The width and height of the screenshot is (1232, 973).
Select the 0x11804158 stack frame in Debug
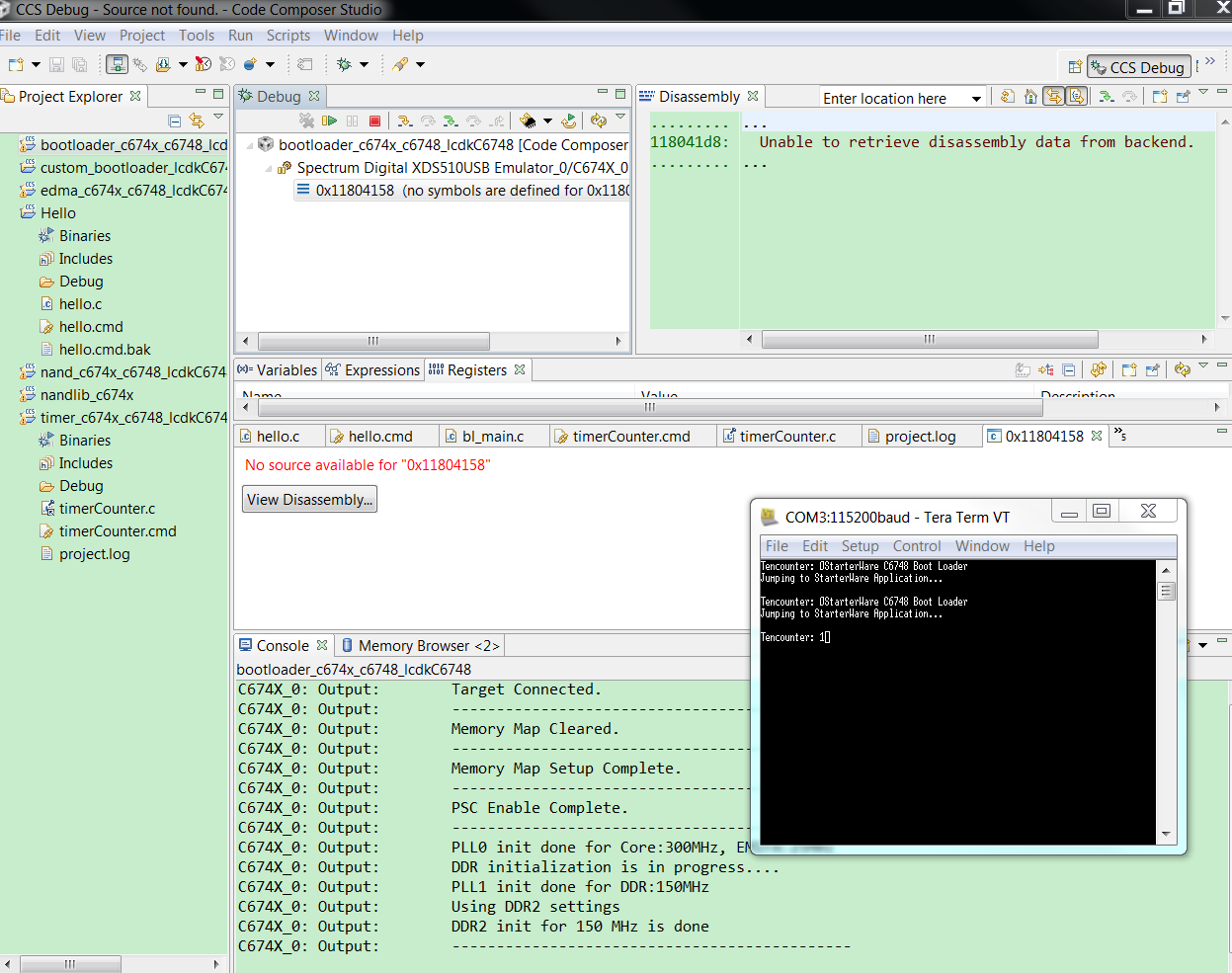(x=462, y=191)
